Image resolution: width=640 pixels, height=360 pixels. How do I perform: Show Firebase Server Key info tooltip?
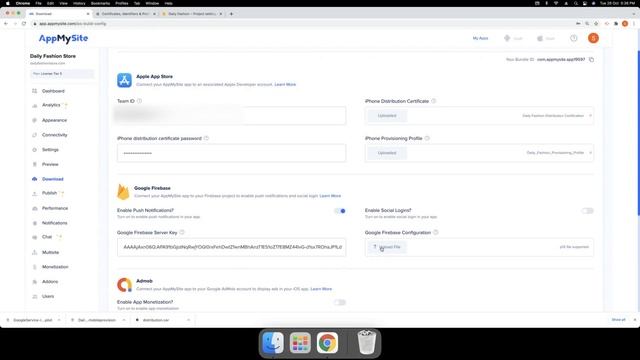[x=182, y=233]
